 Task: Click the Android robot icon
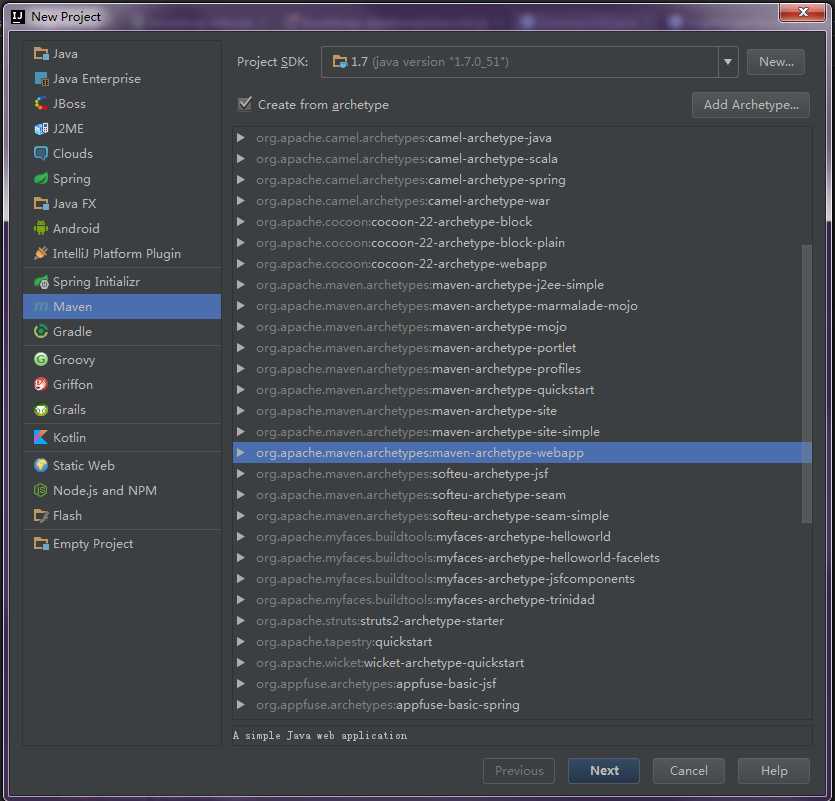point(41,228)
